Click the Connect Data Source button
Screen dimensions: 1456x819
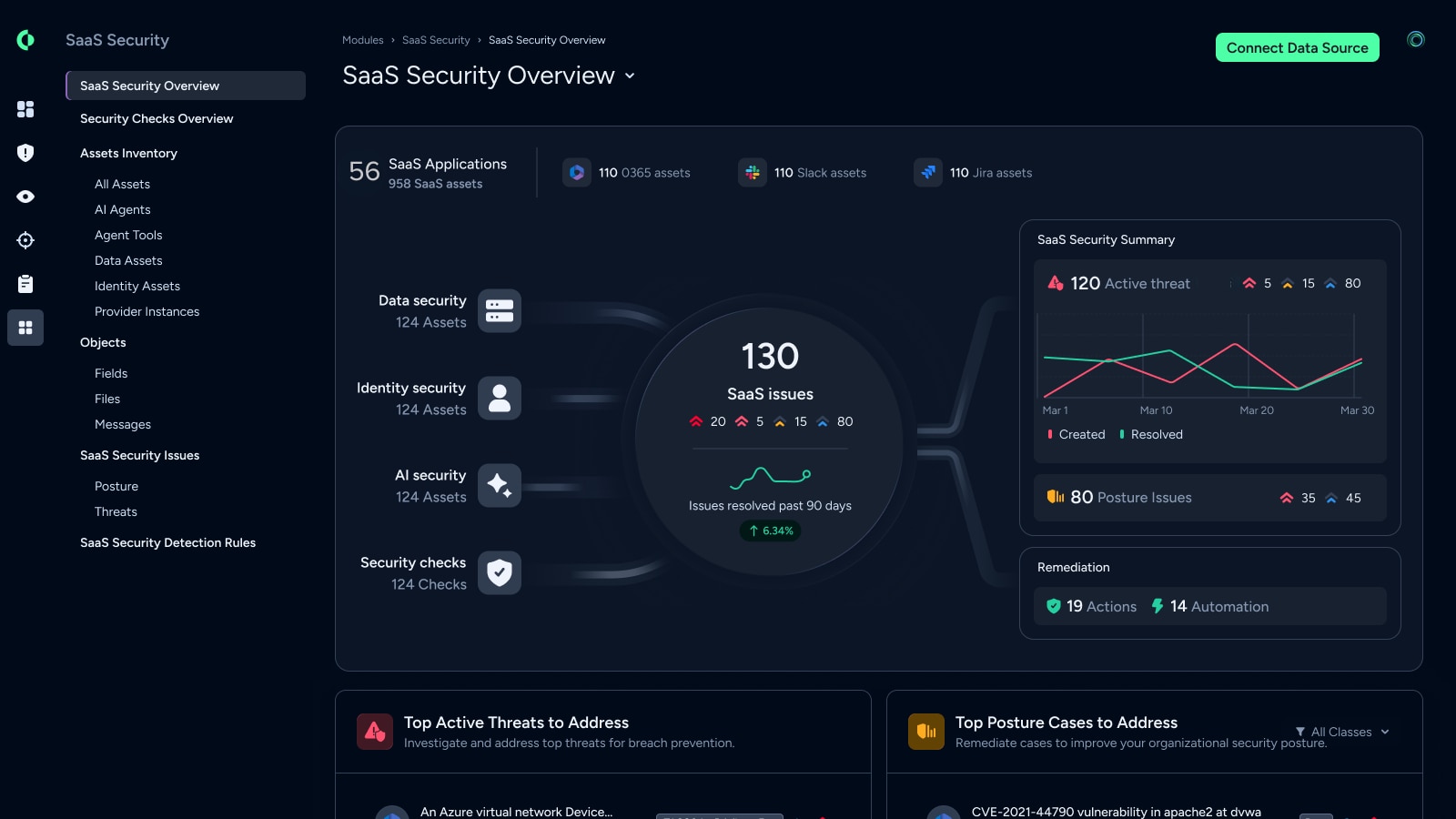click(x=1298, y=47)
